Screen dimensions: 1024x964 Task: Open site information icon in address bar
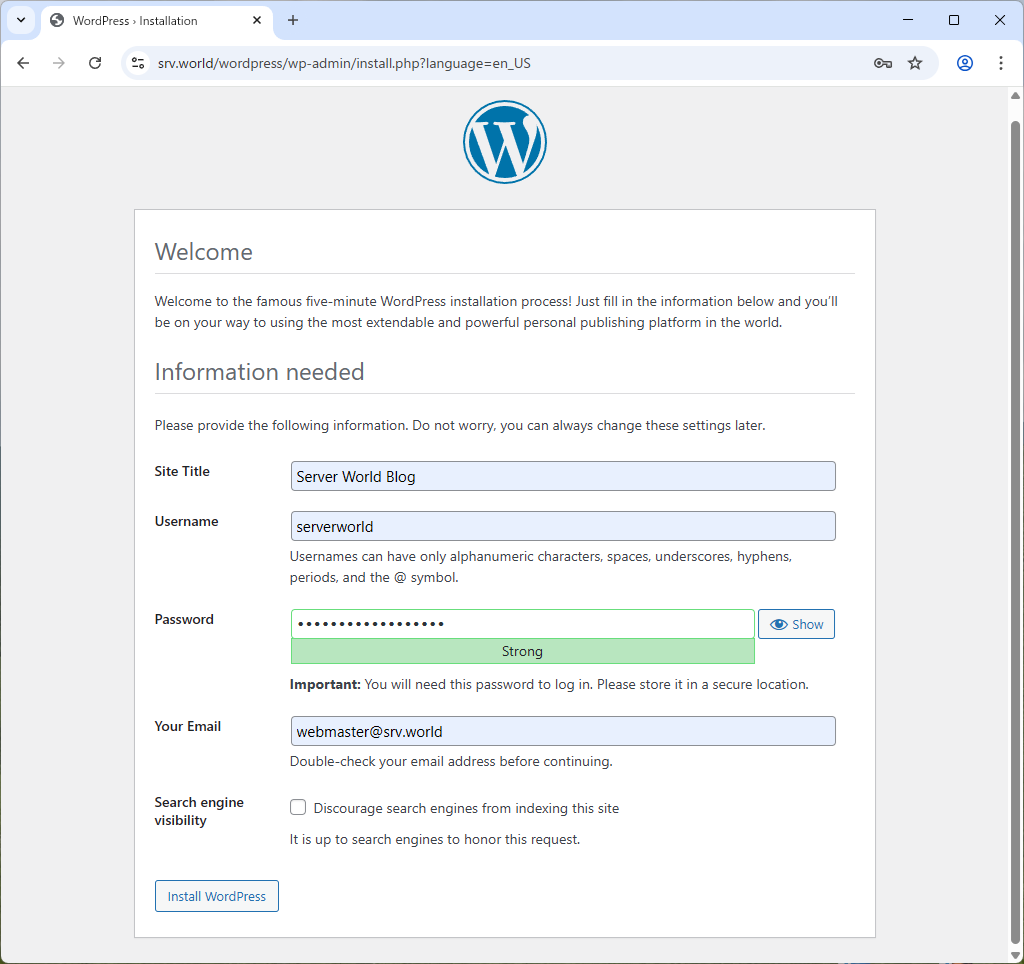click(x=136, y=62)
